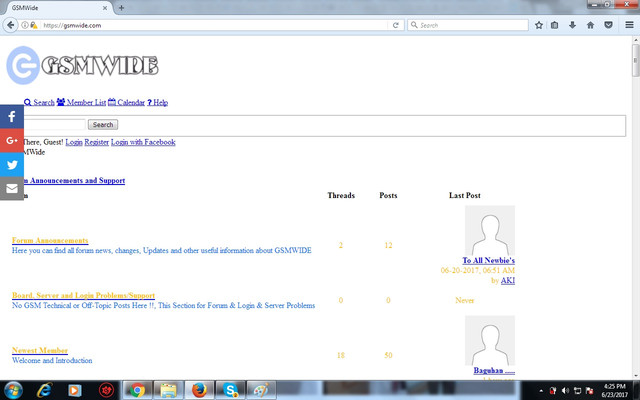The image size is (640, 400).
Task: Share page on Facebook sidebar icon
Action: coord(12,117)
